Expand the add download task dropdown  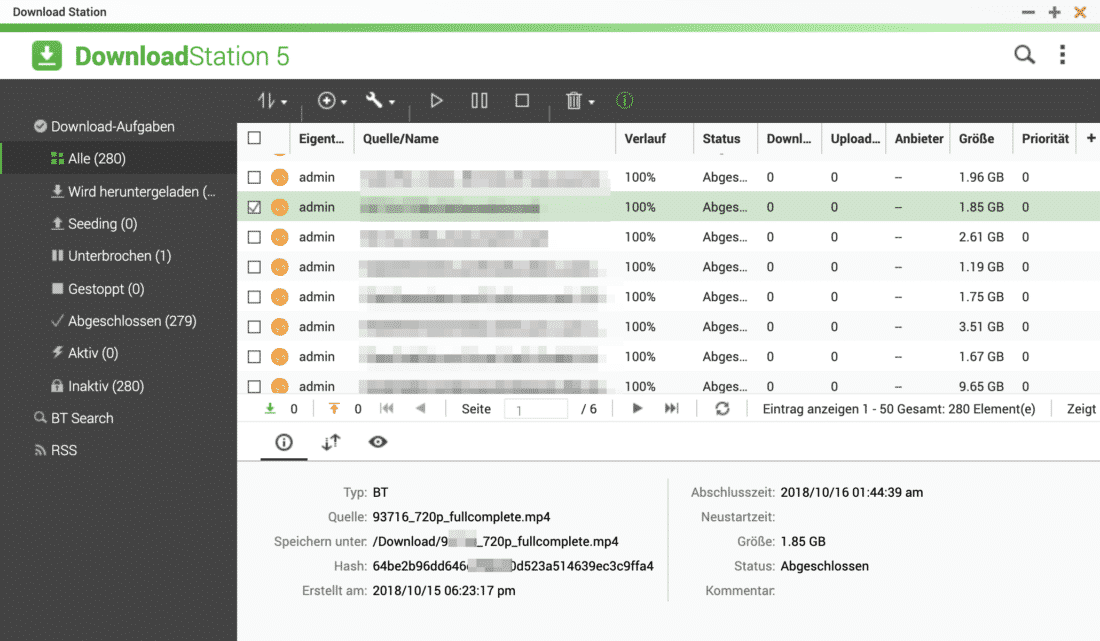coord(333,101)
